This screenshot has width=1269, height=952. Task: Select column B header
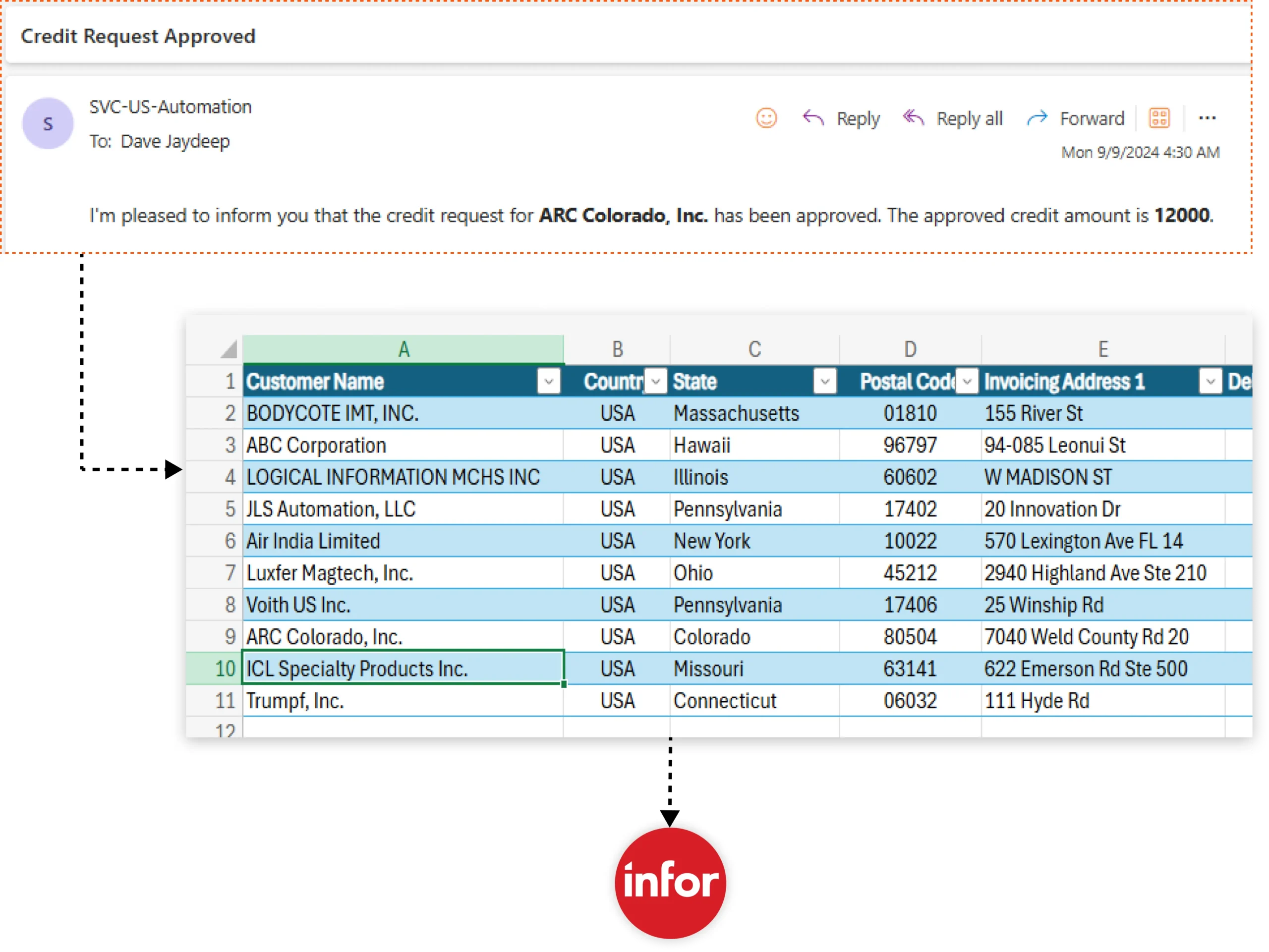(x=617, y=349)
